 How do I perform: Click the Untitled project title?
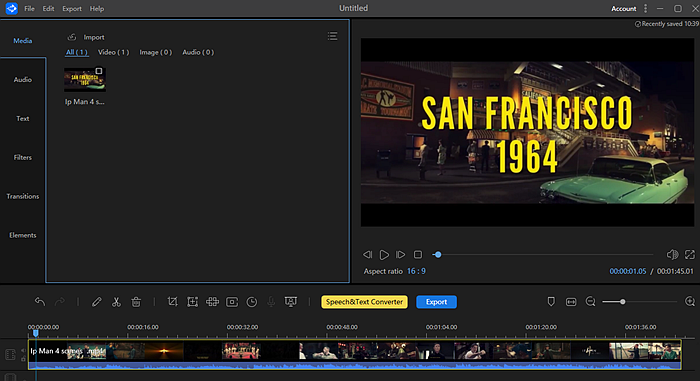(354, 8)
